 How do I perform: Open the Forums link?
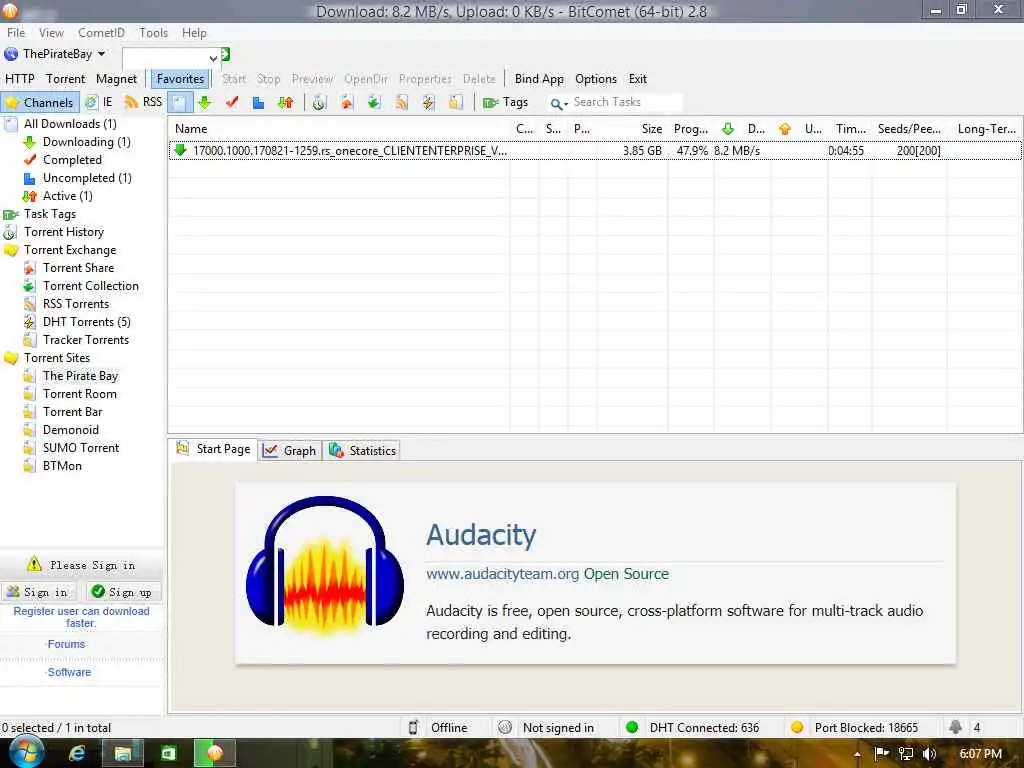click(66, 644)
